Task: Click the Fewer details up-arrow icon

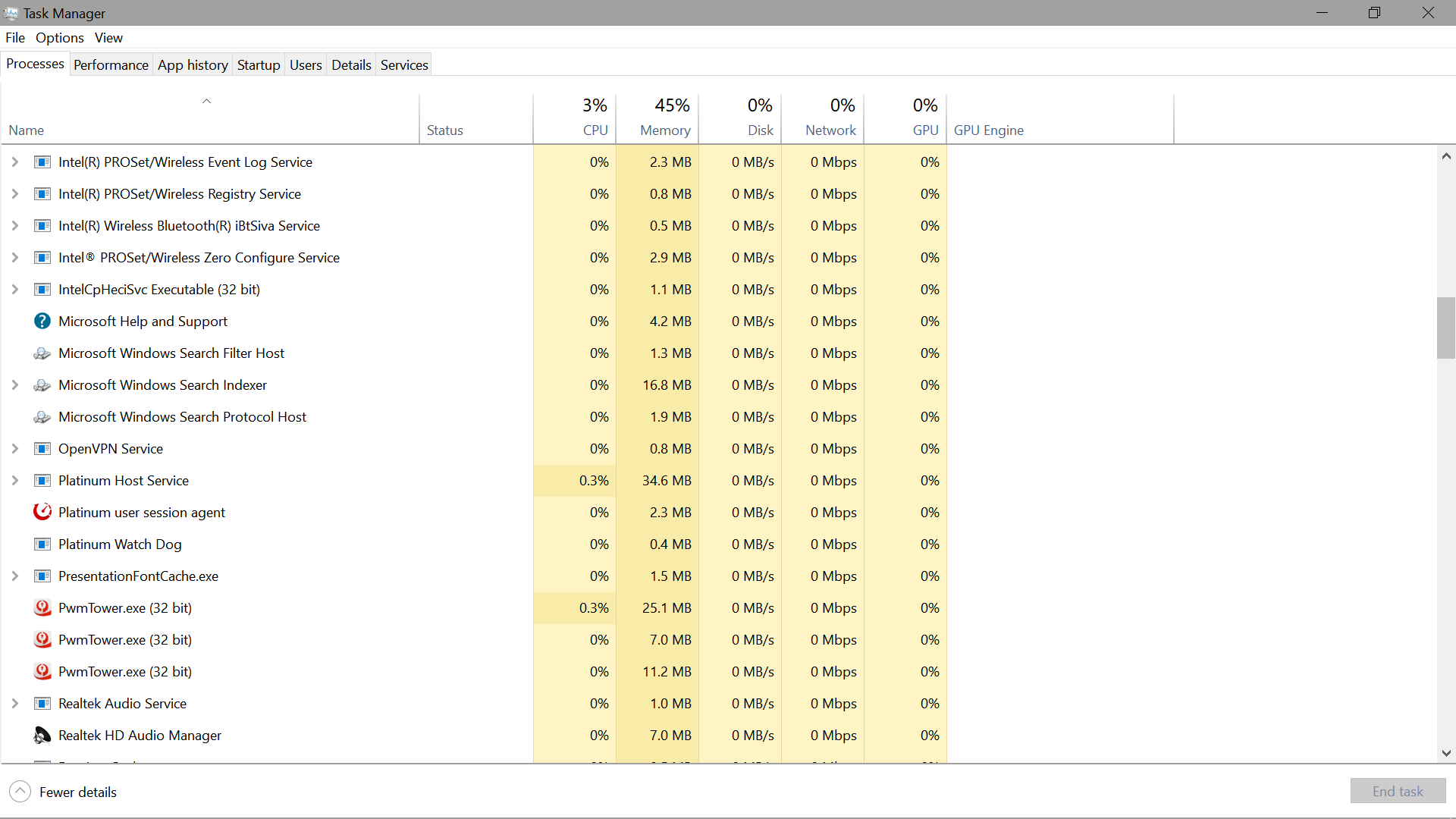Action: (x=20, y=792)
